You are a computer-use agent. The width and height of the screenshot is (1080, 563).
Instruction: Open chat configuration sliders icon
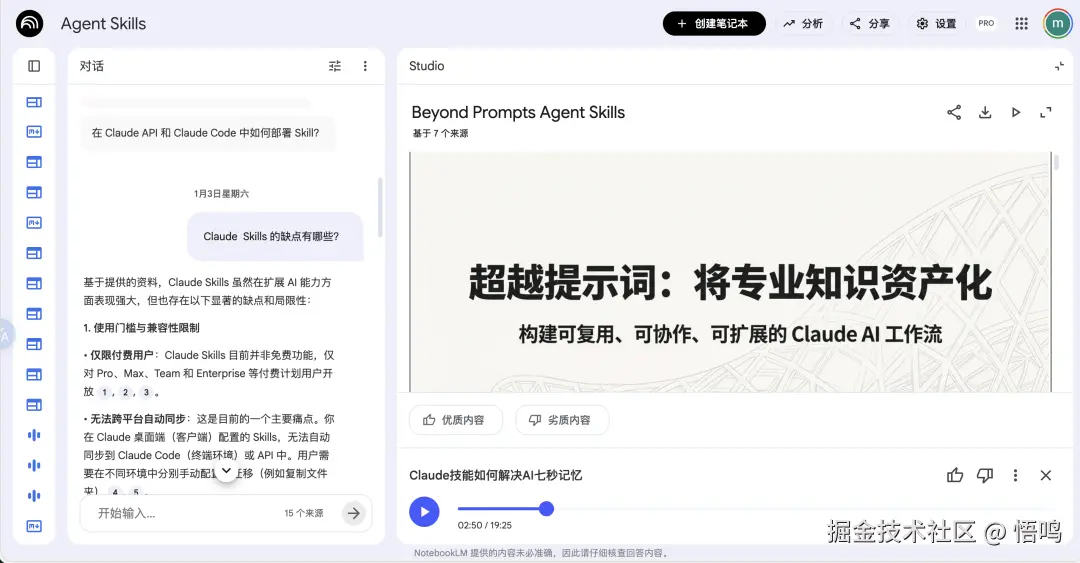[x=335, y=66]
